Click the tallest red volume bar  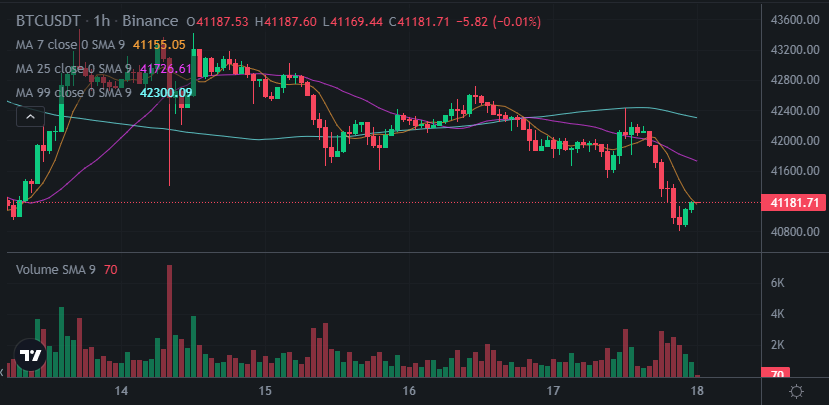point(169,321)
